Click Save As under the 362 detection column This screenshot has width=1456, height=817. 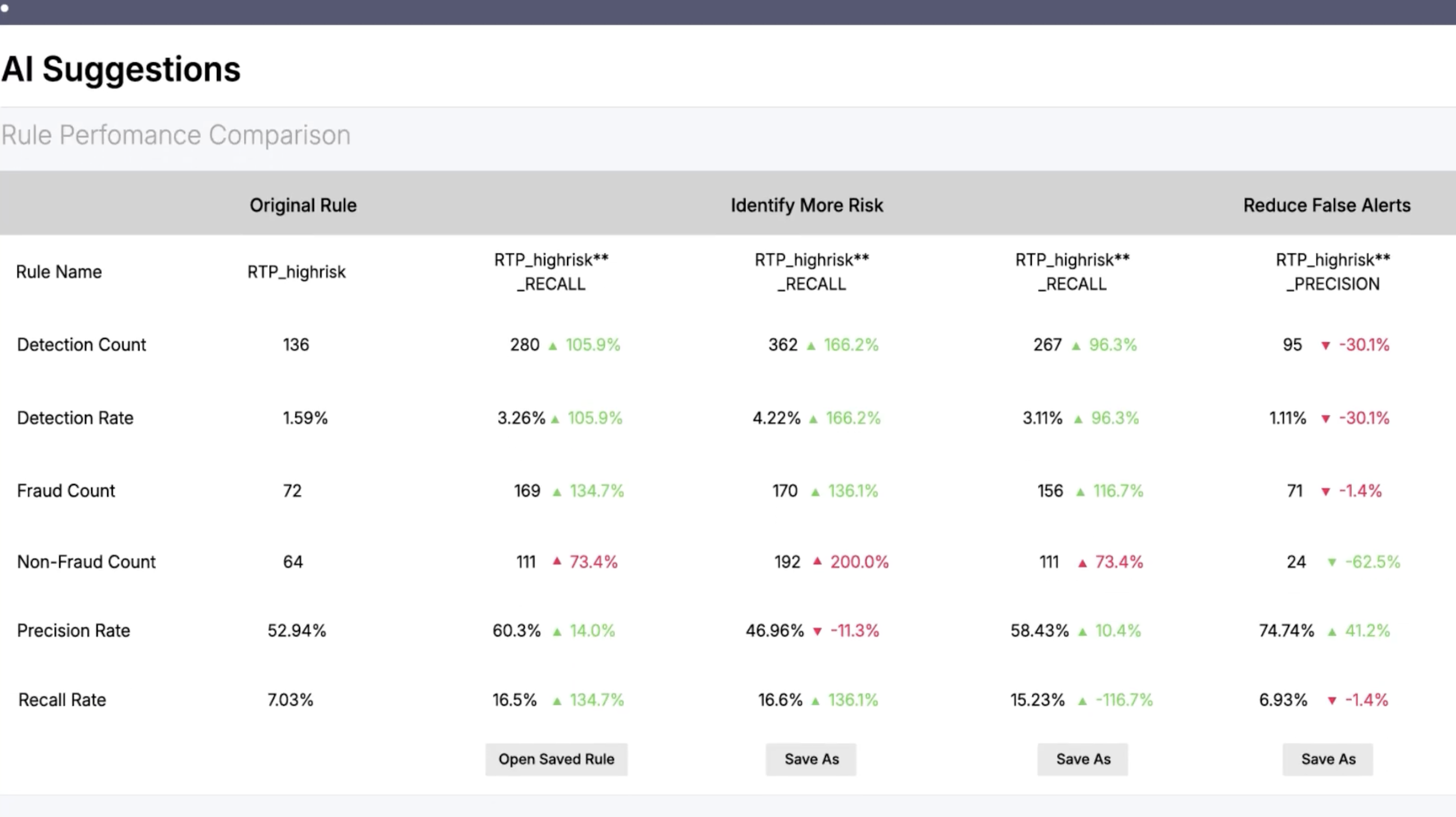pyautogui.click(x=811, y=759)
